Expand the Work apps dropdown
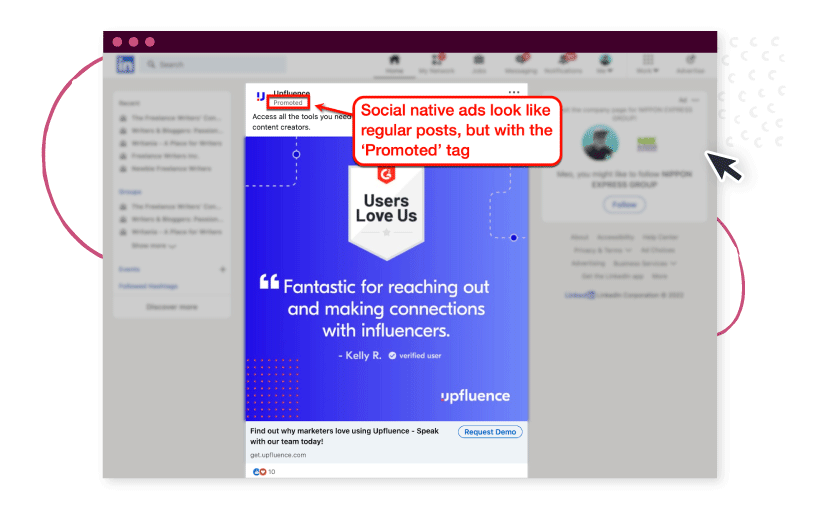This screenshot has width=820, height=511. pyautogui.click(x=647, y=64)
